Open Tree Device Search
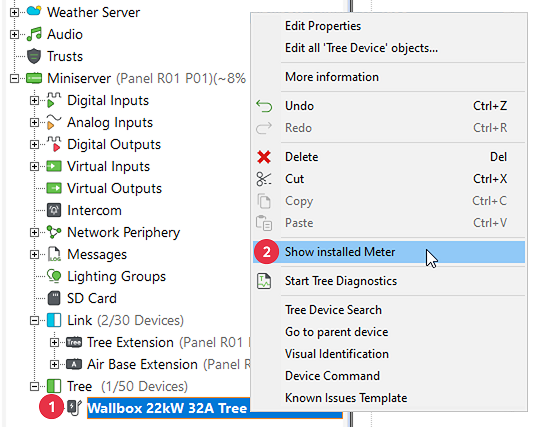The height and width of the screenshot is (427, 534). (x=333, y=310)
